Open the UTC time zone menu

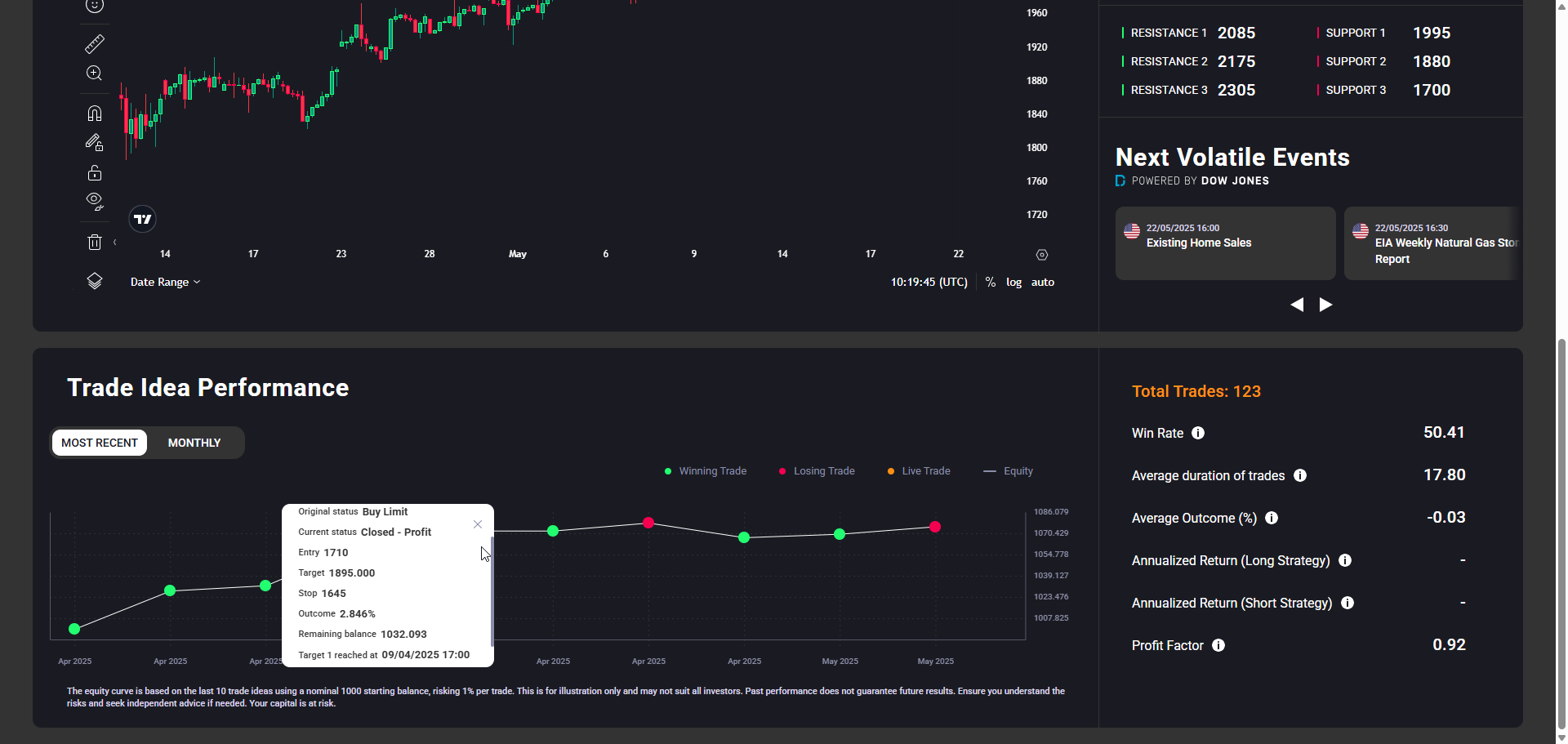929,282
